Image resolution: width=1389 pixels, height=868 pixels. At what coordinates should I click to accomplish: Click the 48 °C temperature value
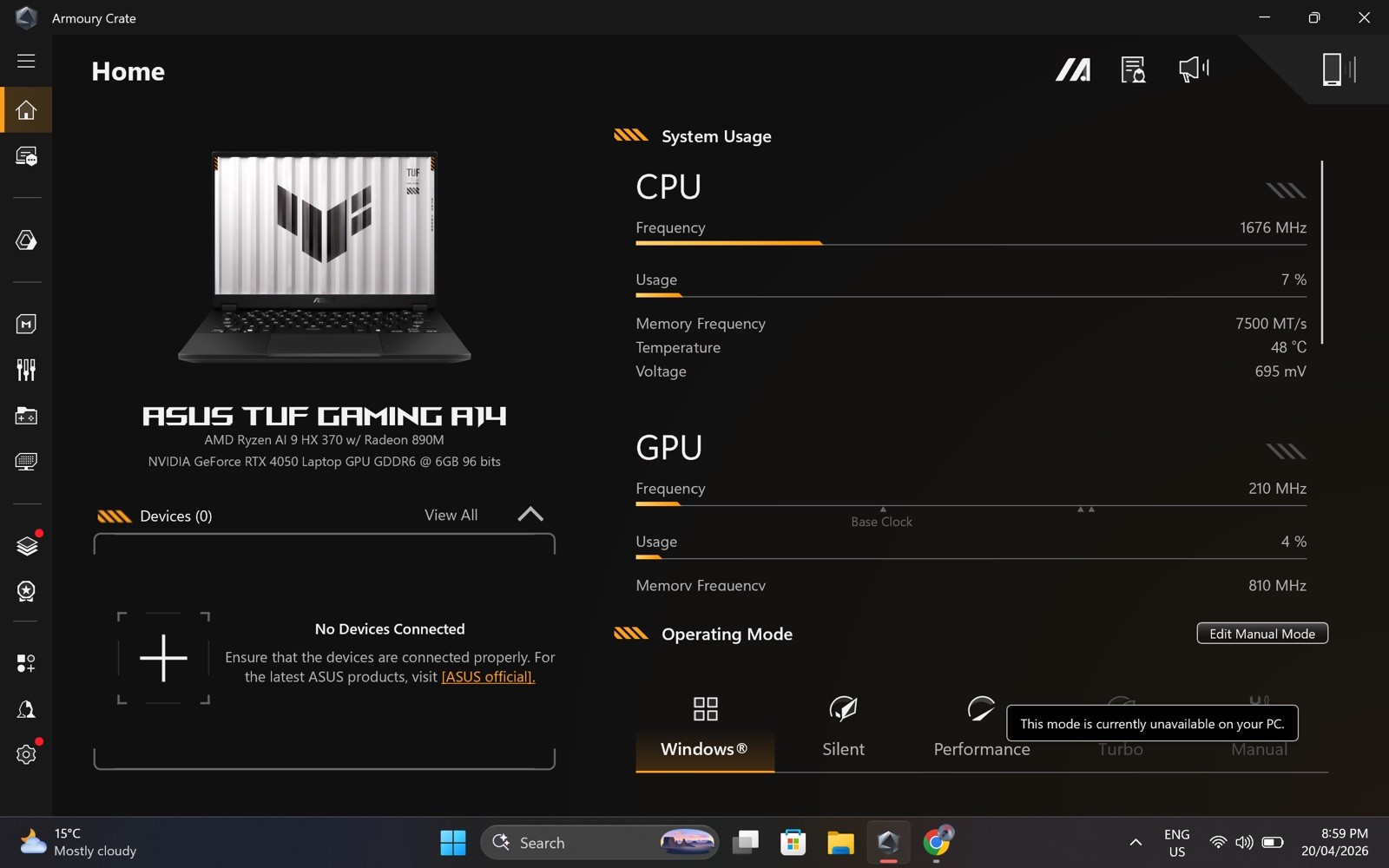[x=1288, y=347]
